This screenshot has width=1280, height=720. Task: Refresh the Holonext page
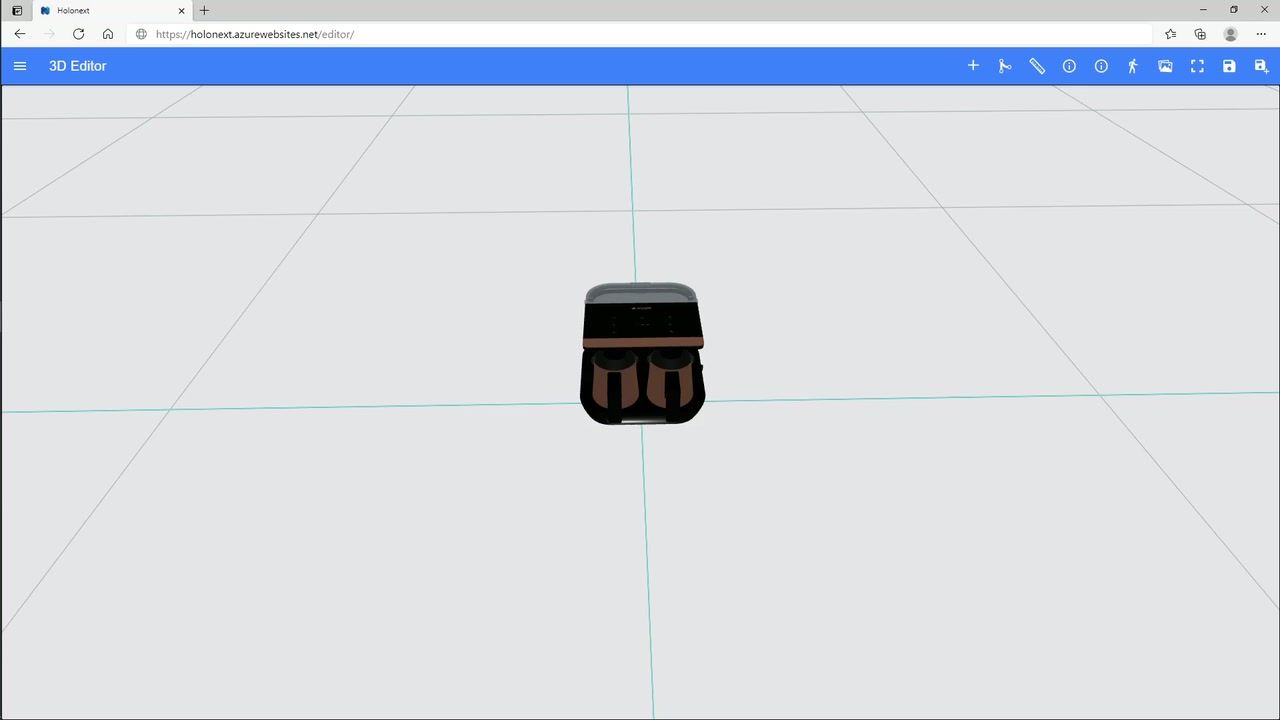pos(78,34)
